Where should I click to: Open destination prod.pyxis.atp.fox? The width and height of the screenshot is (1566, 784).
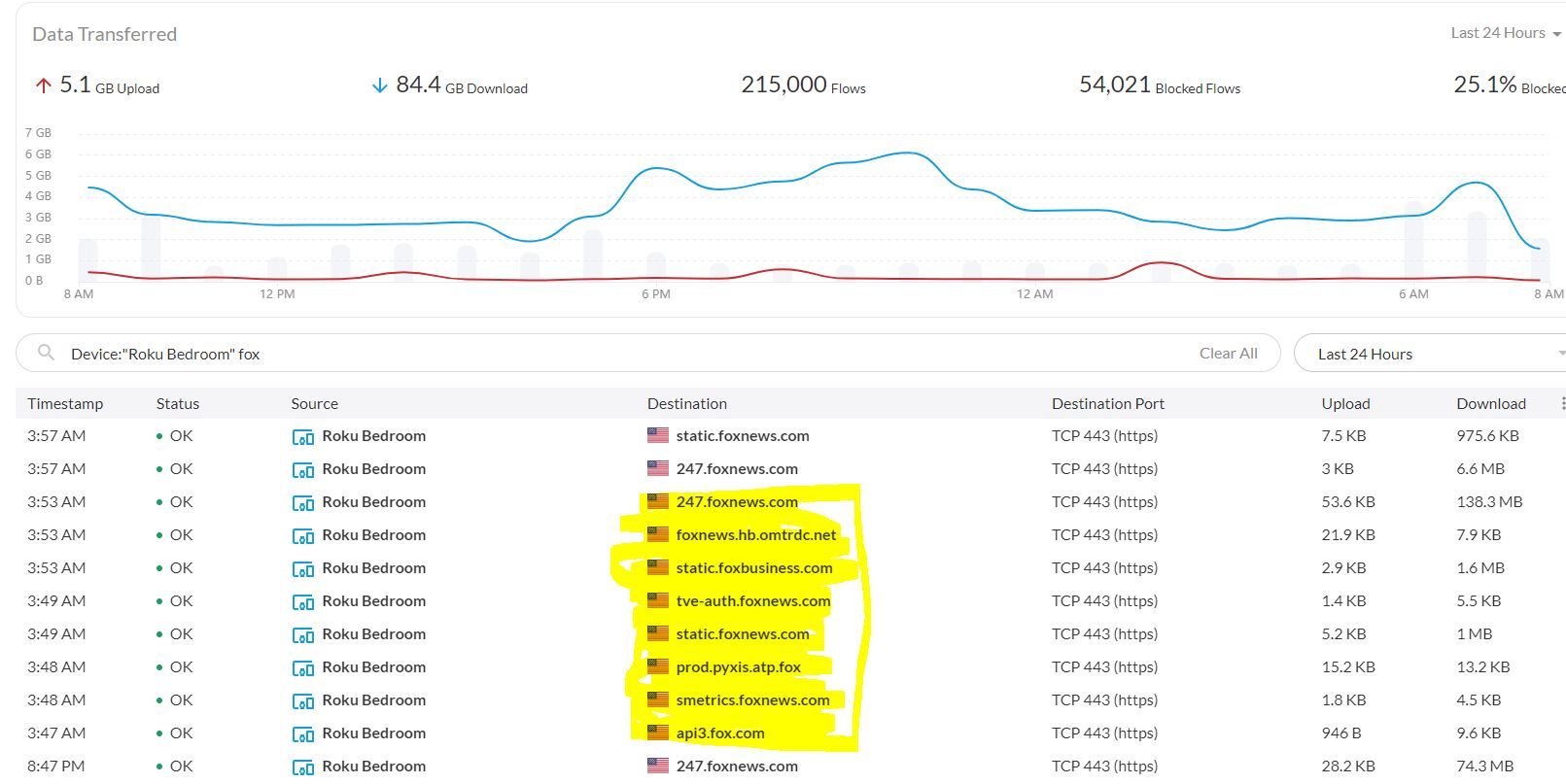tap(739, 666)
